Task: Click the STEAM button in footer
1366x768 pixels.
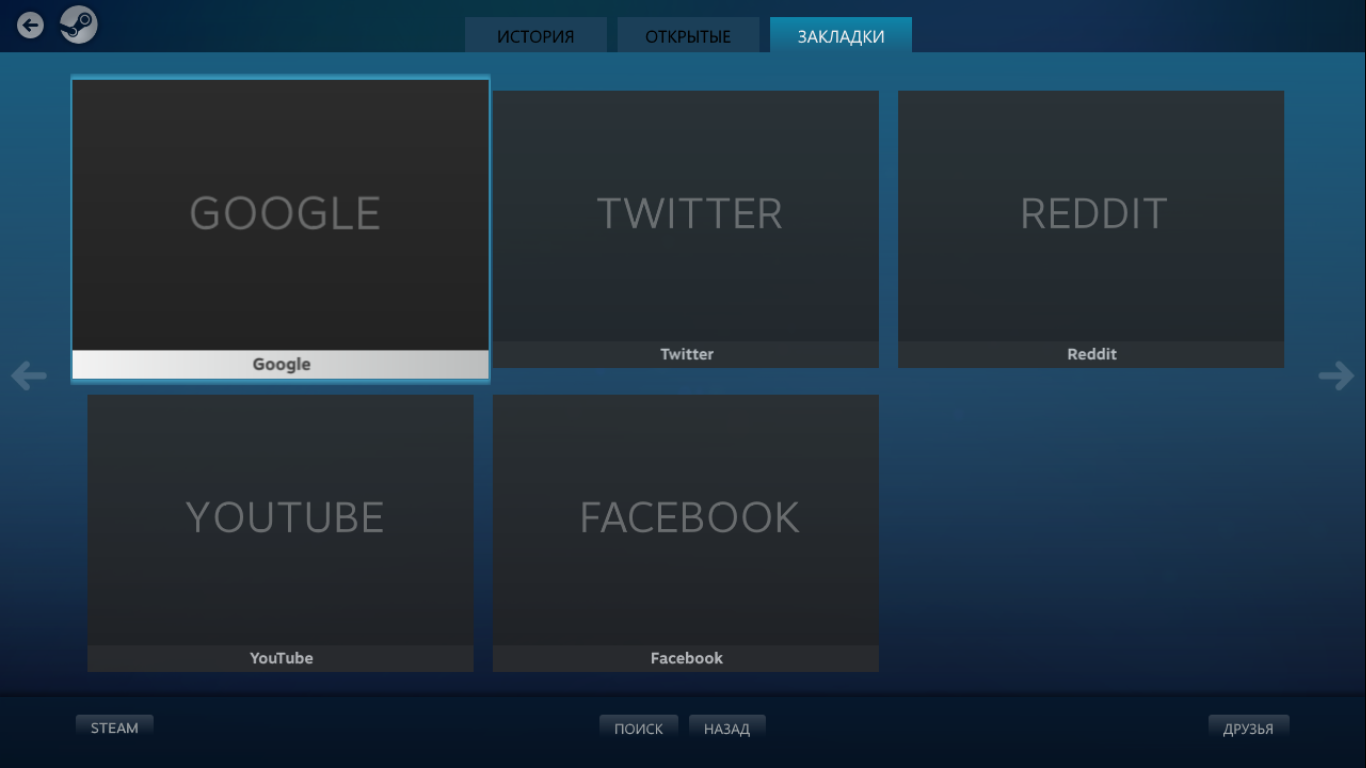Action: point(115,728)
